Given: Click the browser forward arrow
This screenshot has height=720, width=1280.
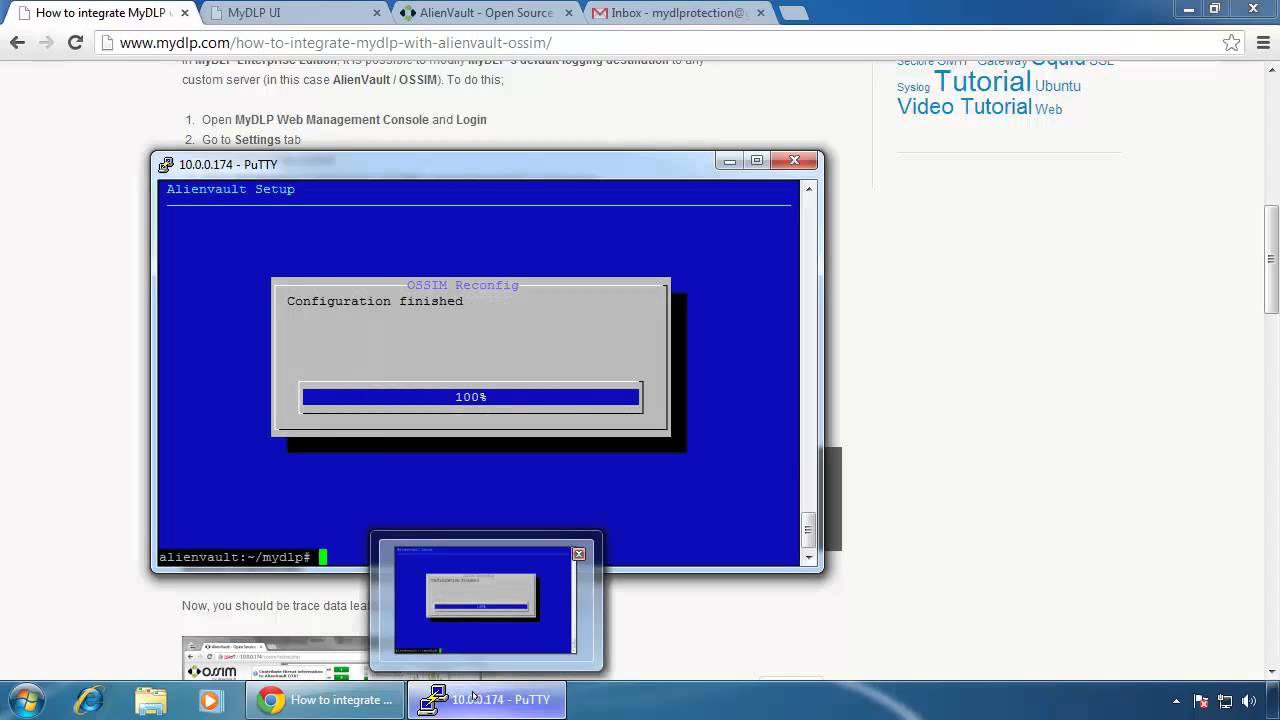Looking at the screenshot, I should [x=46, y=43].
